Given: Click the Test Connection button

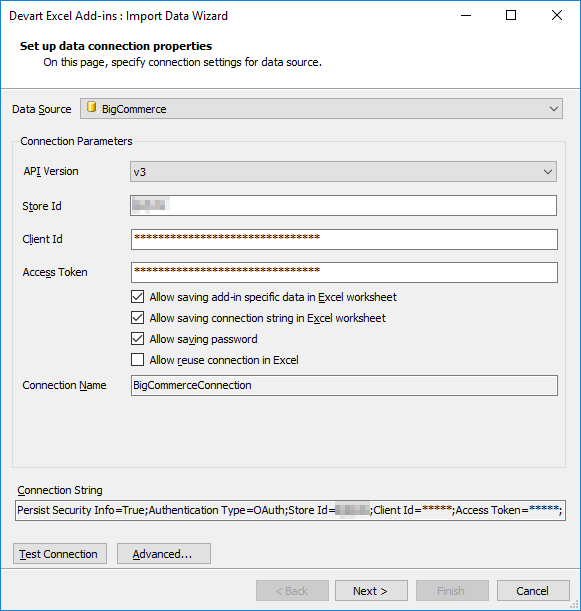Looking at the screenshot, I should click(60, 554).
